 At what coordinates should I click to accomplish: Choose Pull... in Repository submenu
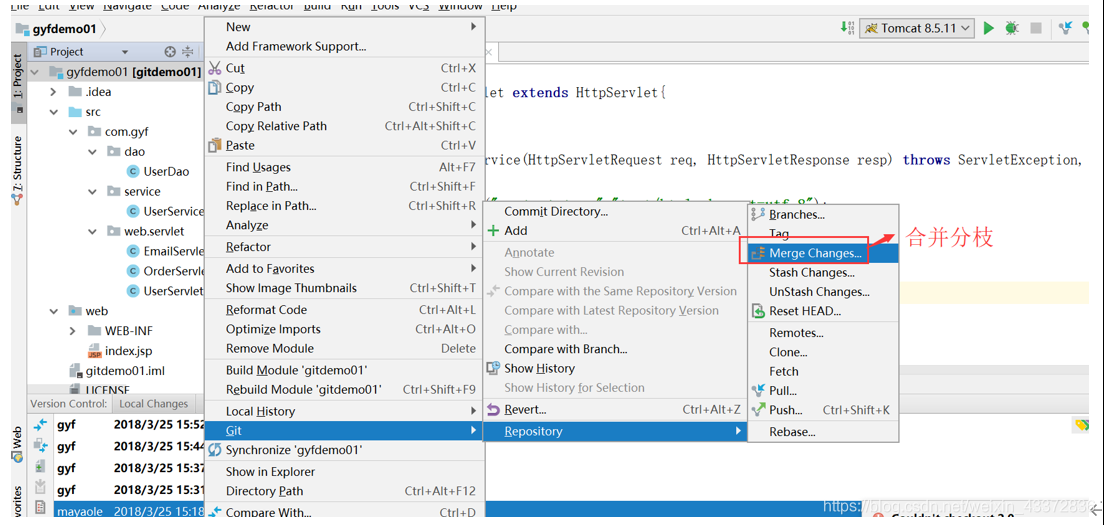pyautogui.click(x=822, y=390)
